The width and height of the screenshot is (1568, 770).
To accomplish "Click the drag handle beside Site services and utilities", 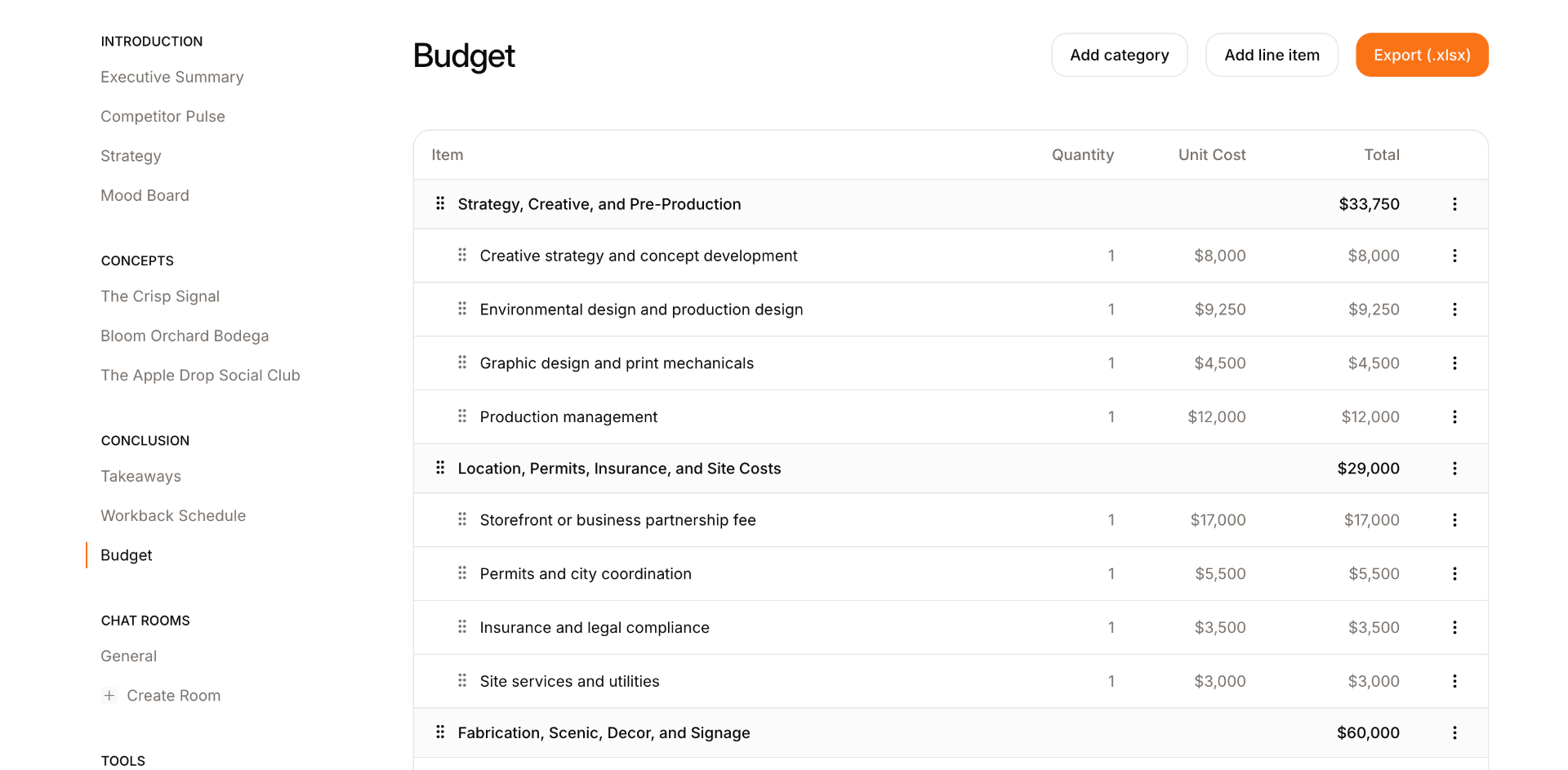I will pyautogui.click(x=462, y=680).
